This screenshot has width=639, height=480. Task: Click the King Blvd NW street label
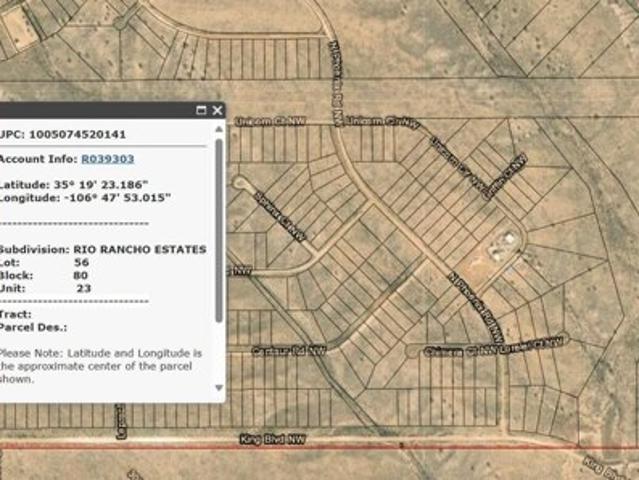270,438
